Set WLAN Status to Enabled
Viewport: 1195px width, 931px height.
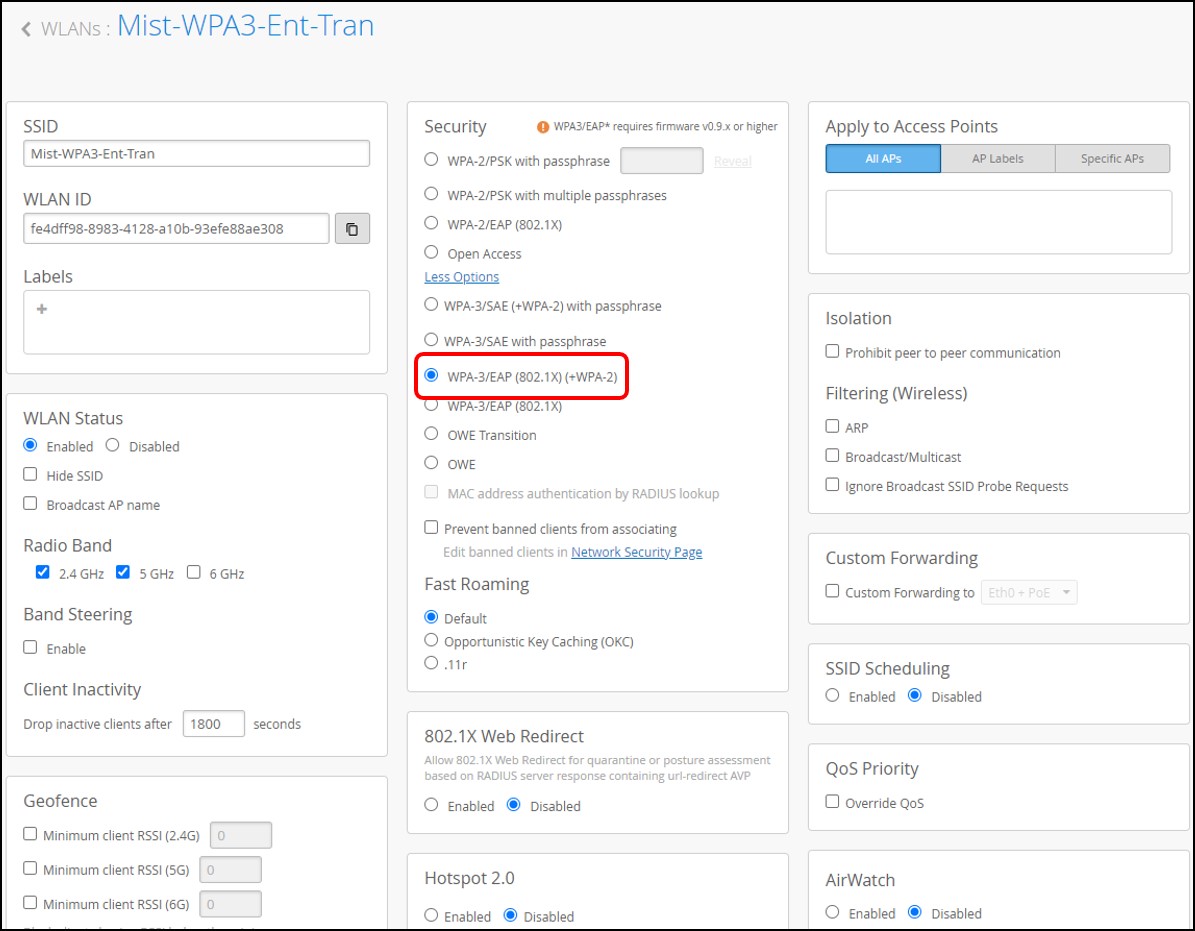30,445
